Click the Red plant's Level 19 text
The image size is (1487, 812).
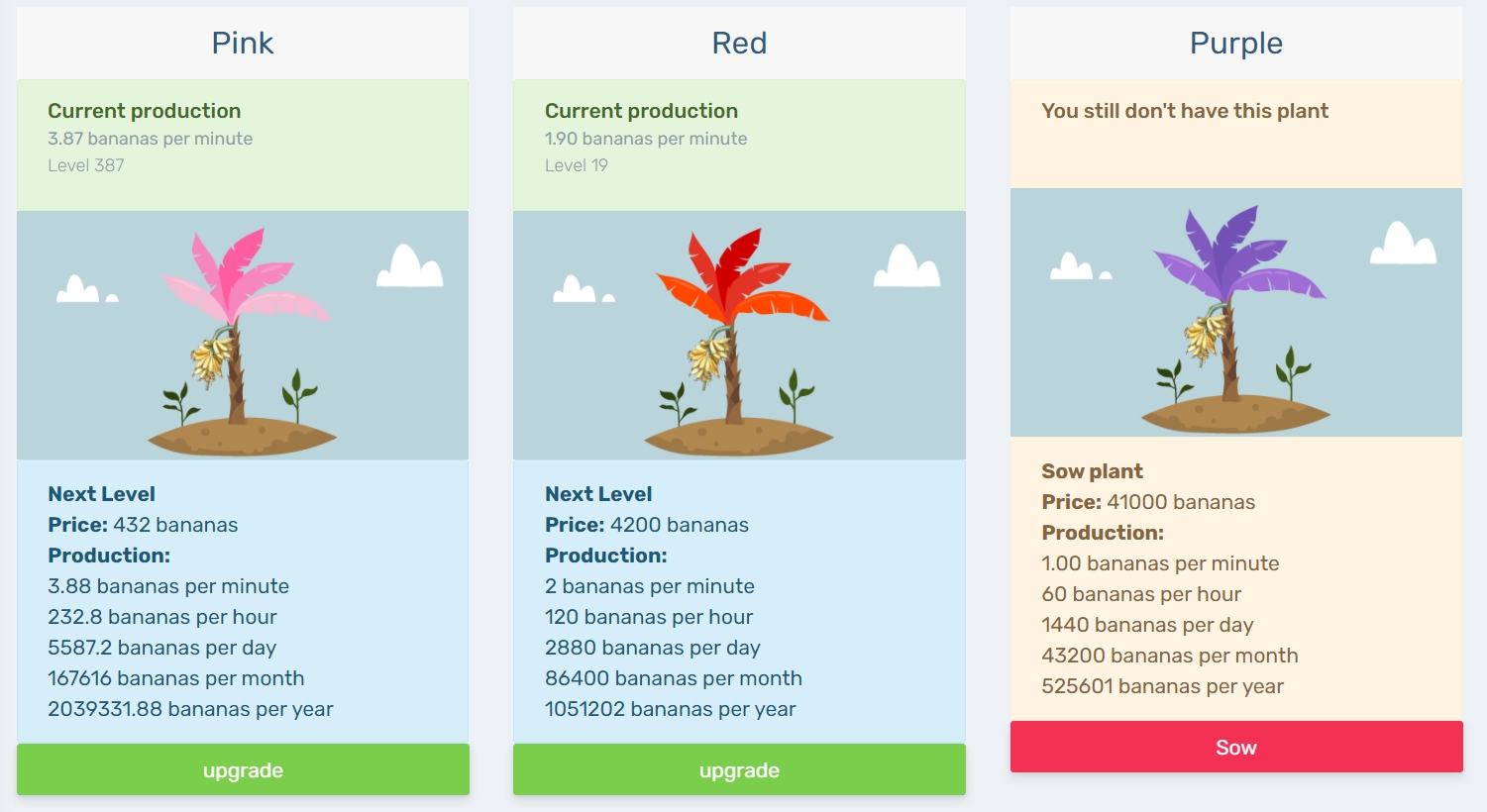[577, 165]
